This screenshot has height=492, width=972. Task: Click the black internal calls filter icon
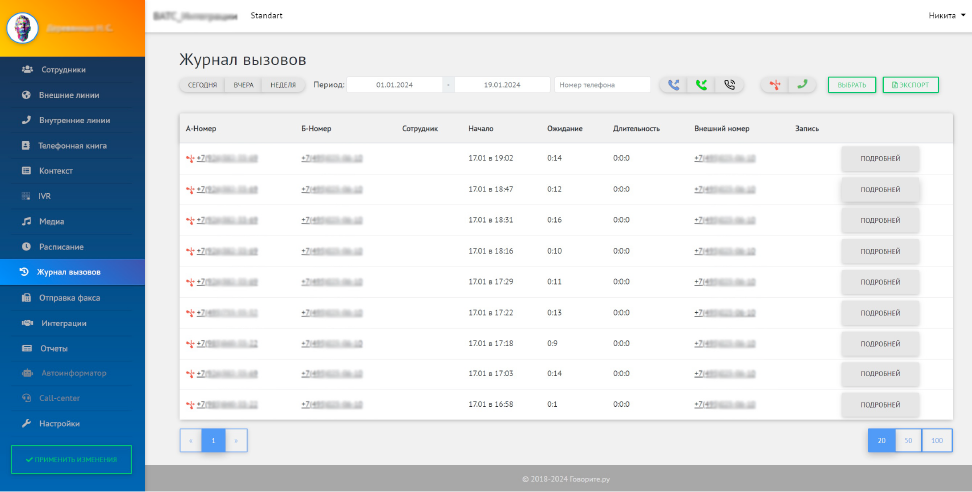[729, 85]
